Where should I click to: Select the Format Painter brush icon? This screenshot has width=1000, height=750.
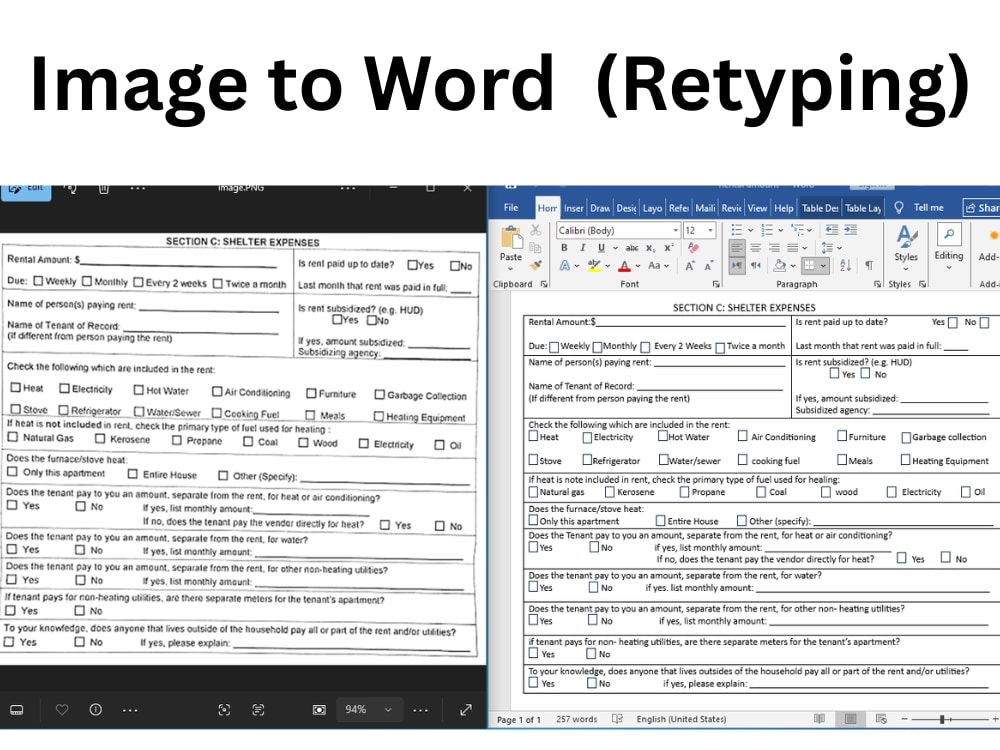pyautogui.click(x=535, y=264)
